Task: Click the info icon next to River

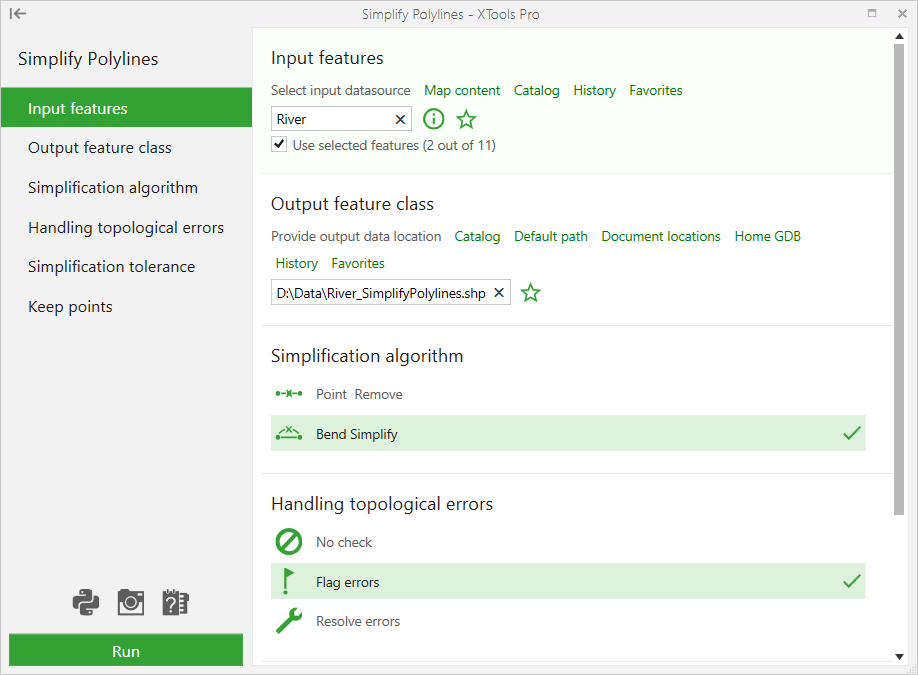Action: pyautogui.click(x=434, y=119)
